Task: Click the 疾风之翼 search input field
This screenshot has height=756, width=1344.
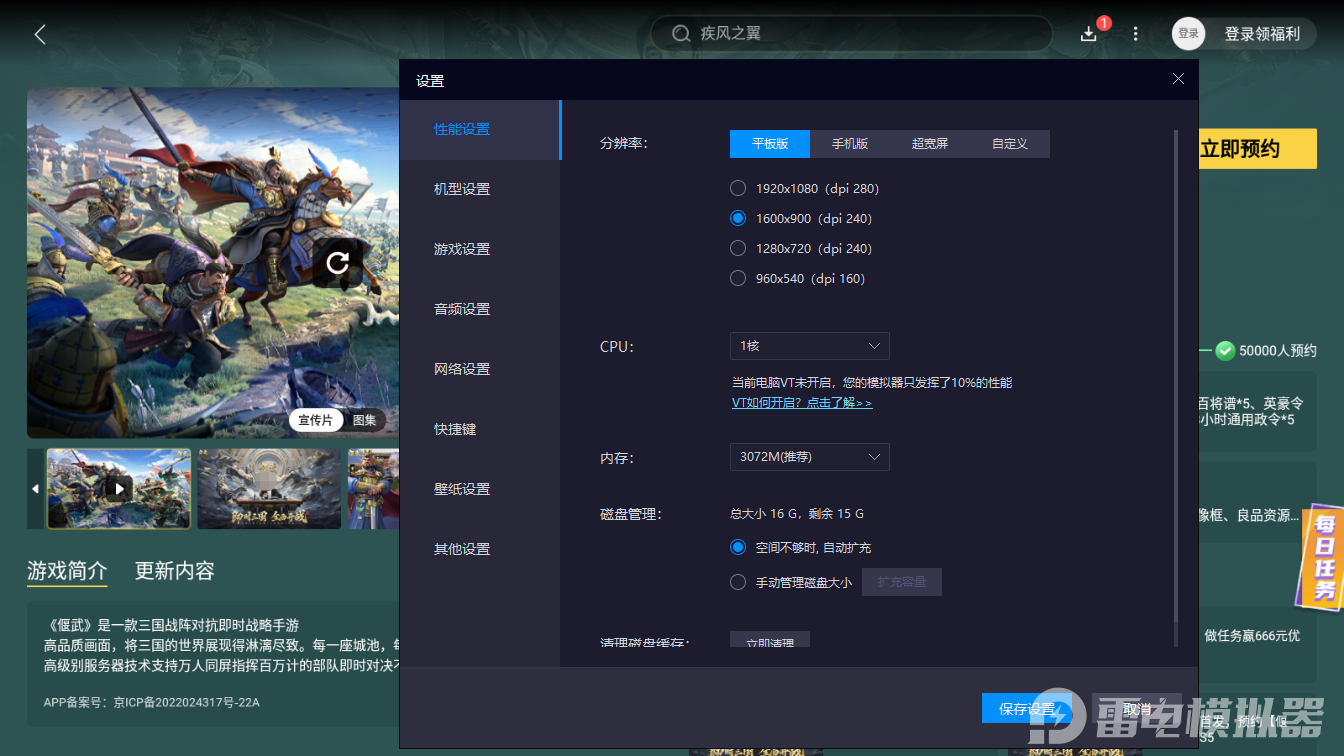Action: pos(850,33)
